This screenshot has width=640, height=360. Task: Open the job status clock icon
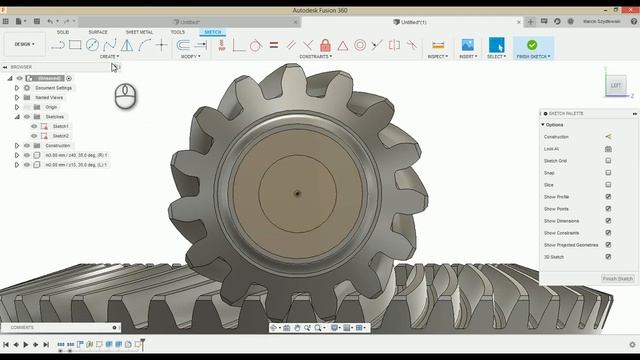(x=557, y=21)
